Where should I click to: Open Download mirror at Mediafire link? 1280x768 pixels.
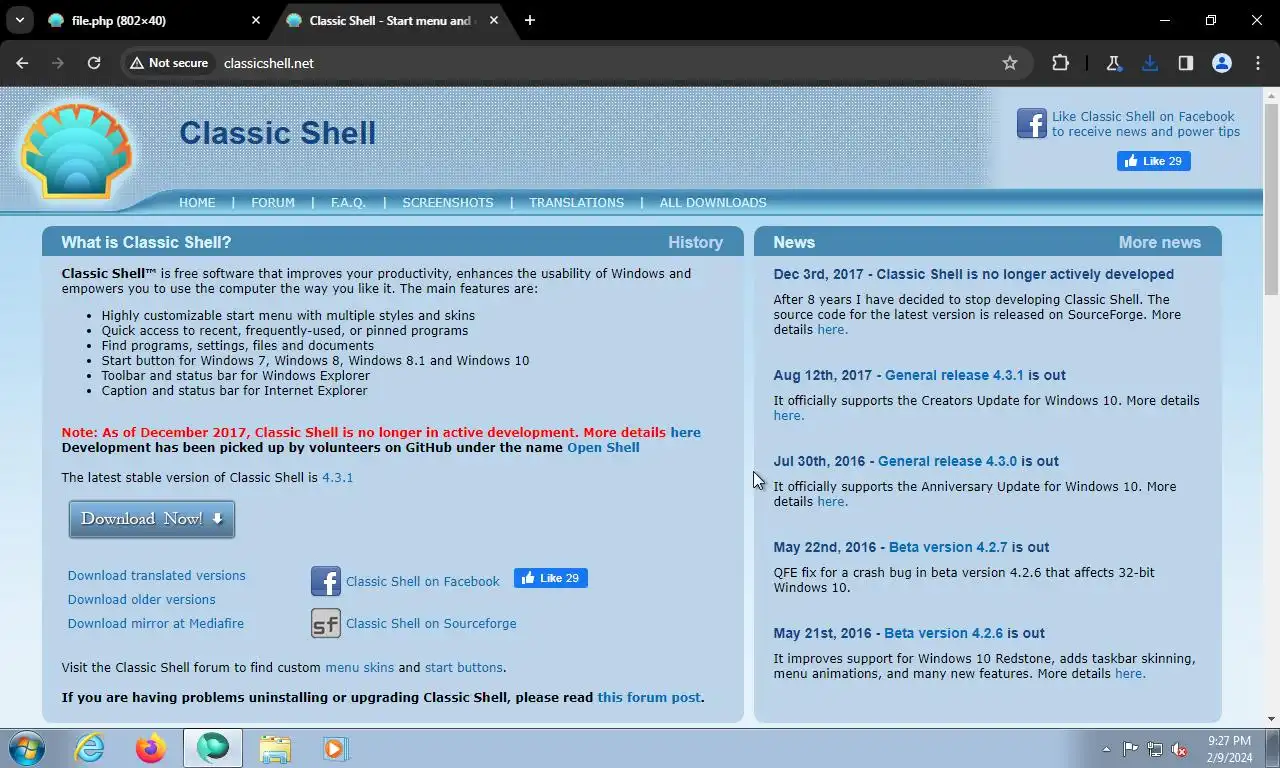(x=155, y=623)
